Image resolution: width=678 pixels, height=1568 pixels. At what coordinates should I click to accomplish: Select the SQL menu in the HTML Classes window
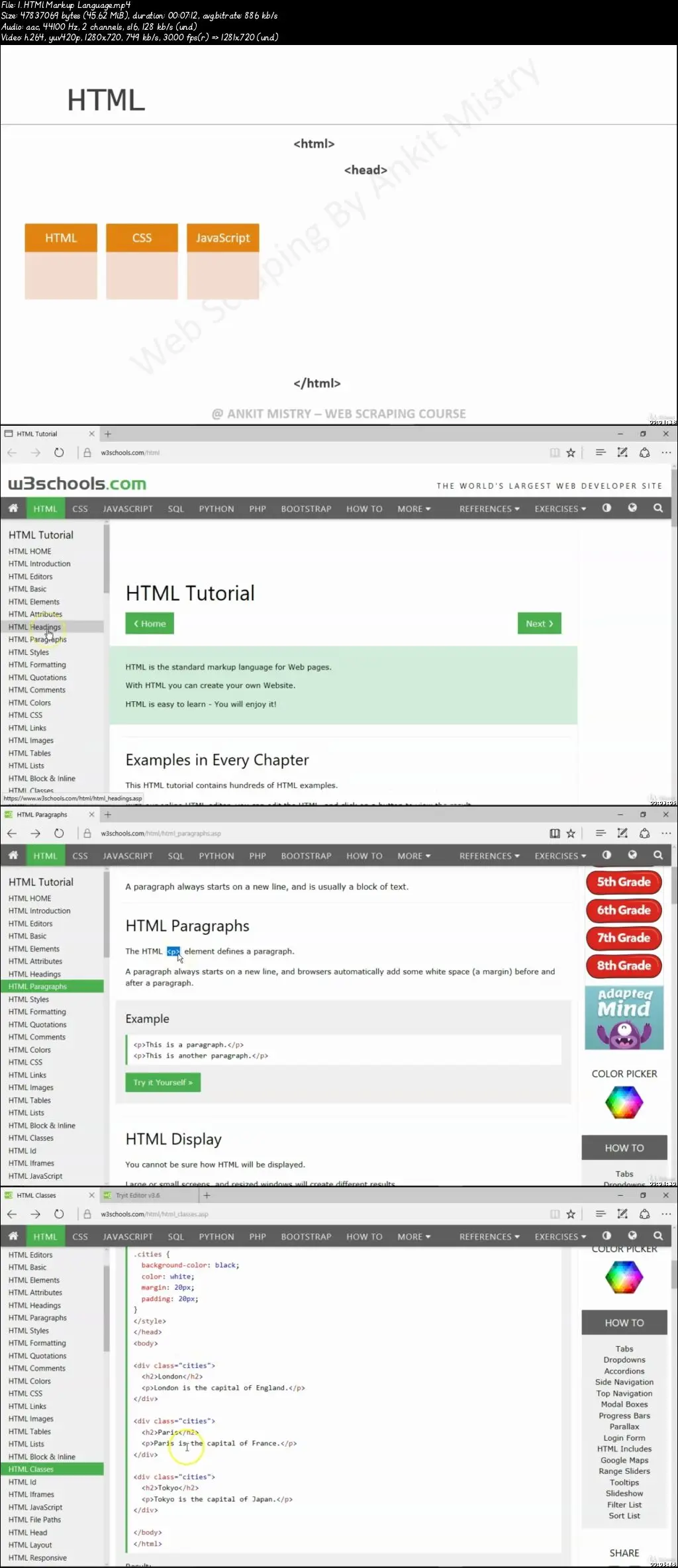(x=175, y=1236)
